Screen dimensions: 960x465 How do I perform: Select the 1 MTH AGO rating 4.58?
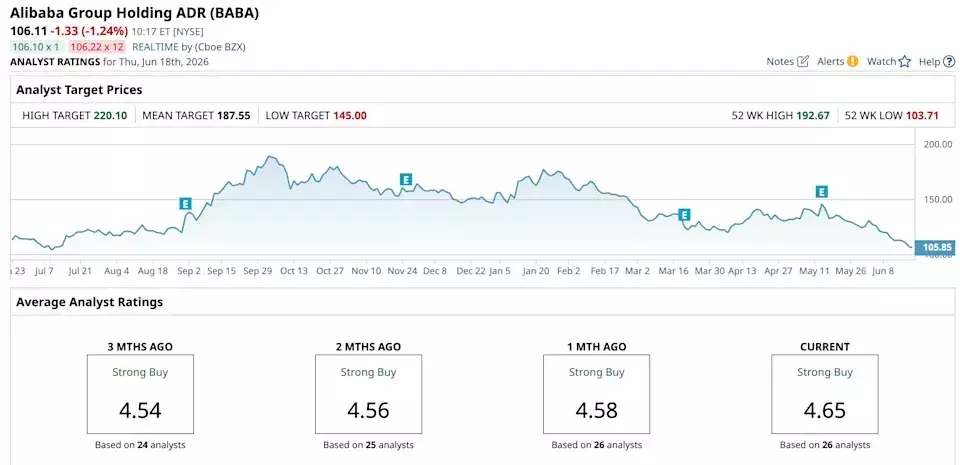pos(596,410)
